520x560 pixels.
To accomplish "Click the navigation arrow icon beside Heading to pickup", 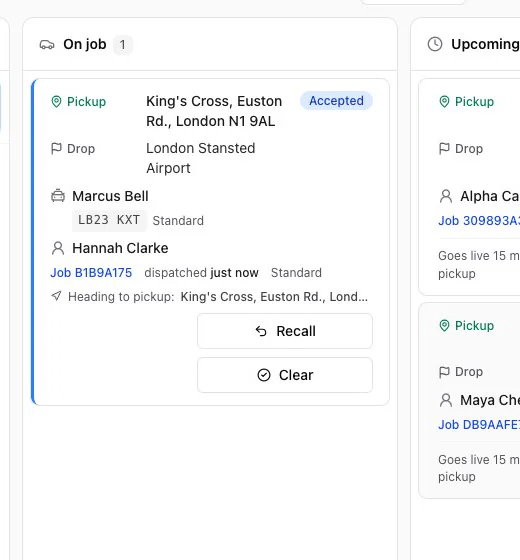I will (56, 296).
